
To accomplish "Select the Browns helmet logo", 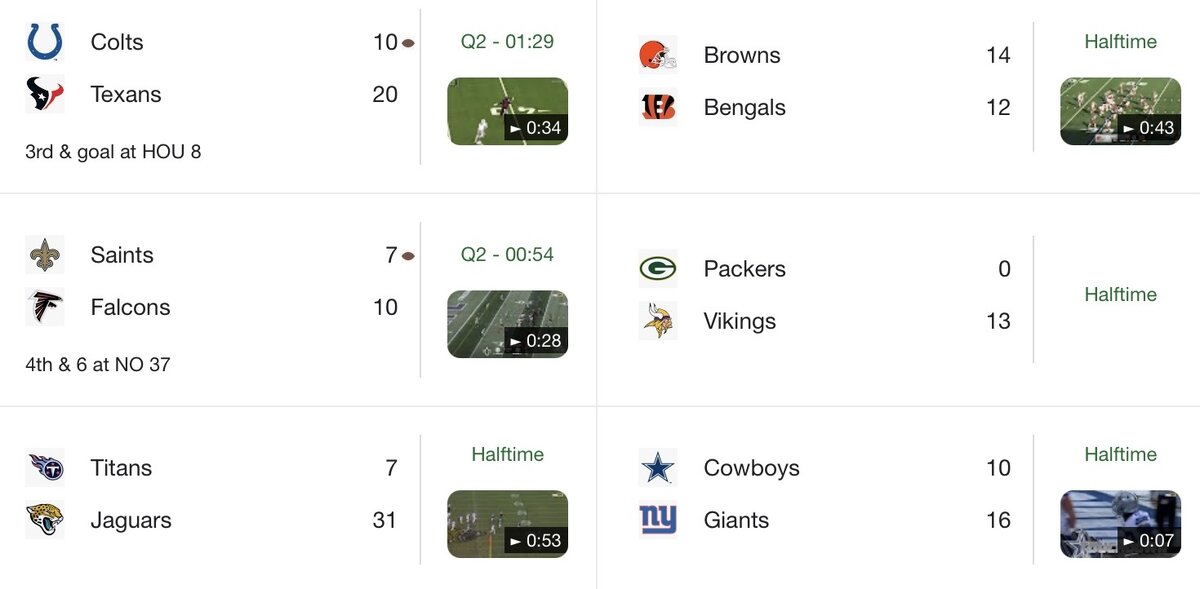I will pyautogui.click(x=658, y=55).
